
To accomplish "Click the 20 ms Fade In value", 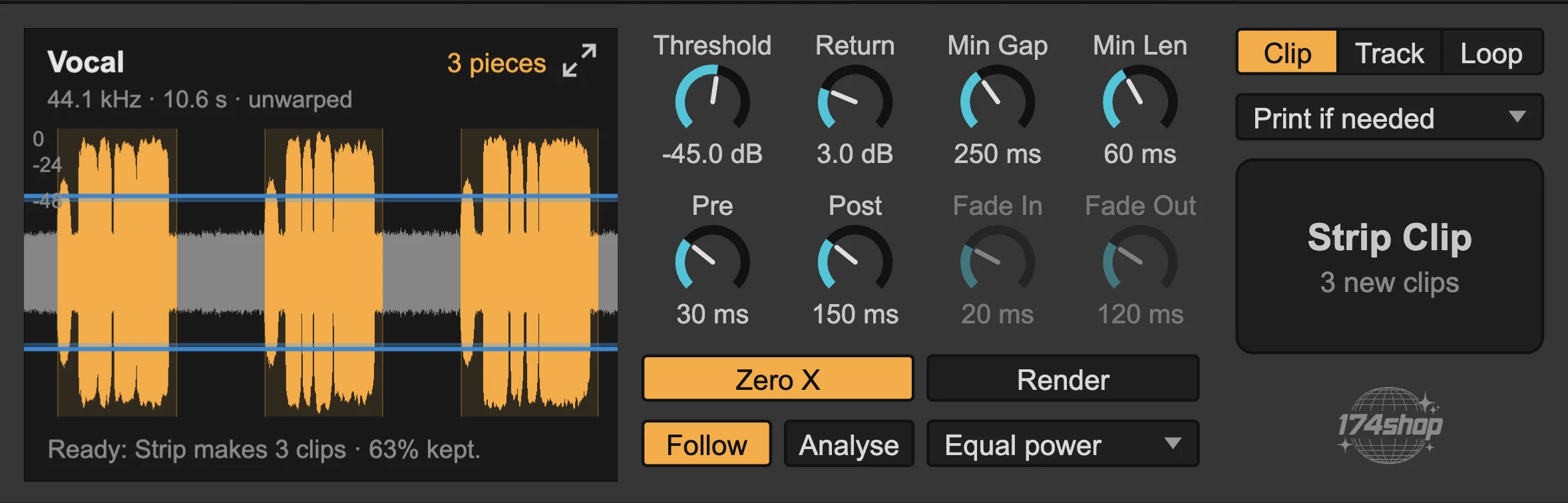I will point(998,314).
